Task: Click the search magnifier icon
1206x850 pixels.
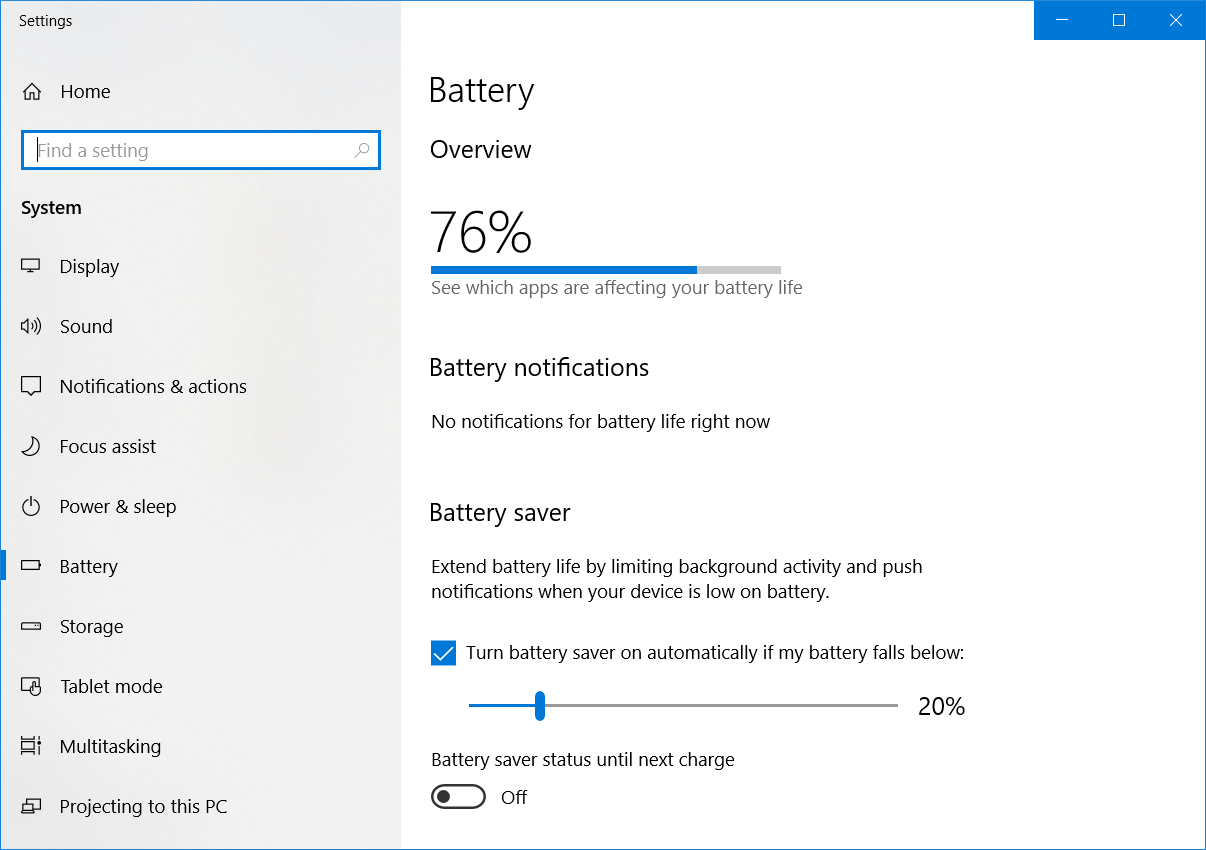Action: click(362, 151)
